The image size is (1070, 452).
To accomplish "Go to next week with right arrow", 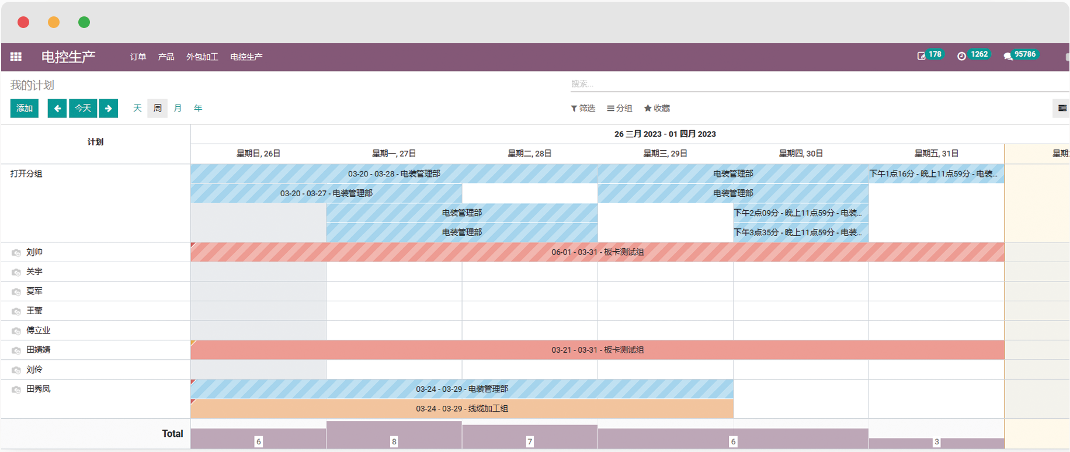I will (108, 108).
